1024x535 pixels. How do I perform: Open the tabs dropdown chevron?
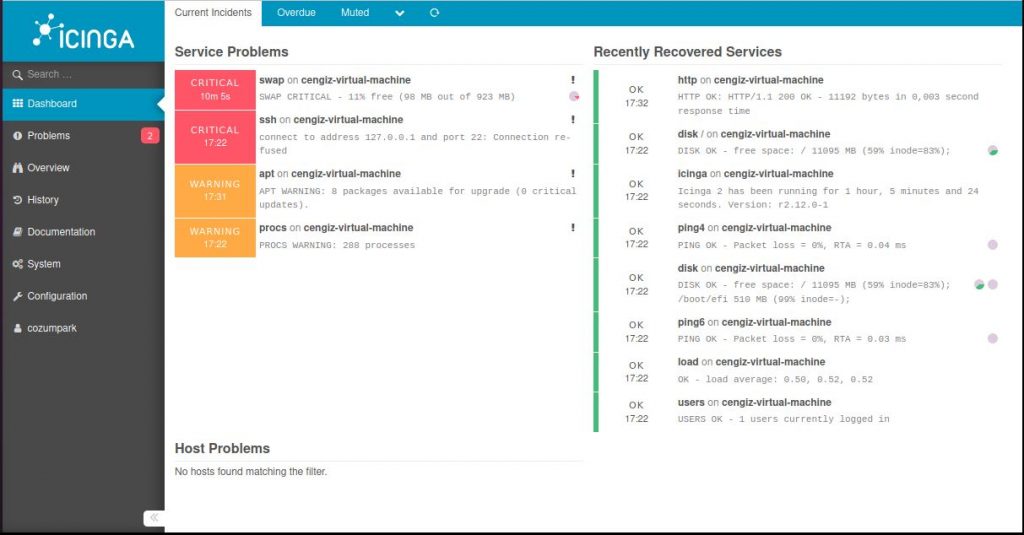point(400,13)
